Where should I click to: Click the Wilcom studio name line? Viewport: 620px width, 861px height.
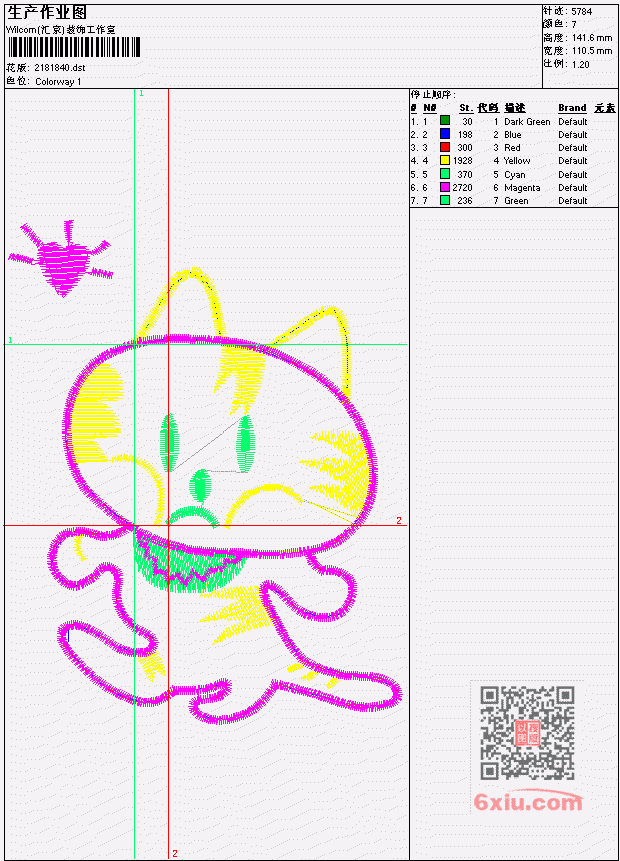[x=60, y=30]
